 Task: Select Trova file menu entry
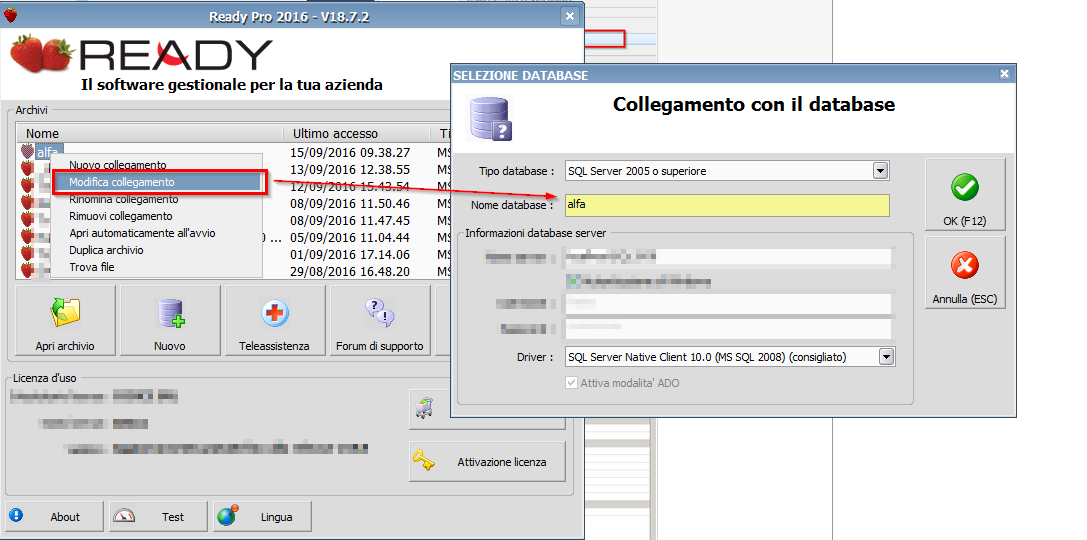click(92, 267)
